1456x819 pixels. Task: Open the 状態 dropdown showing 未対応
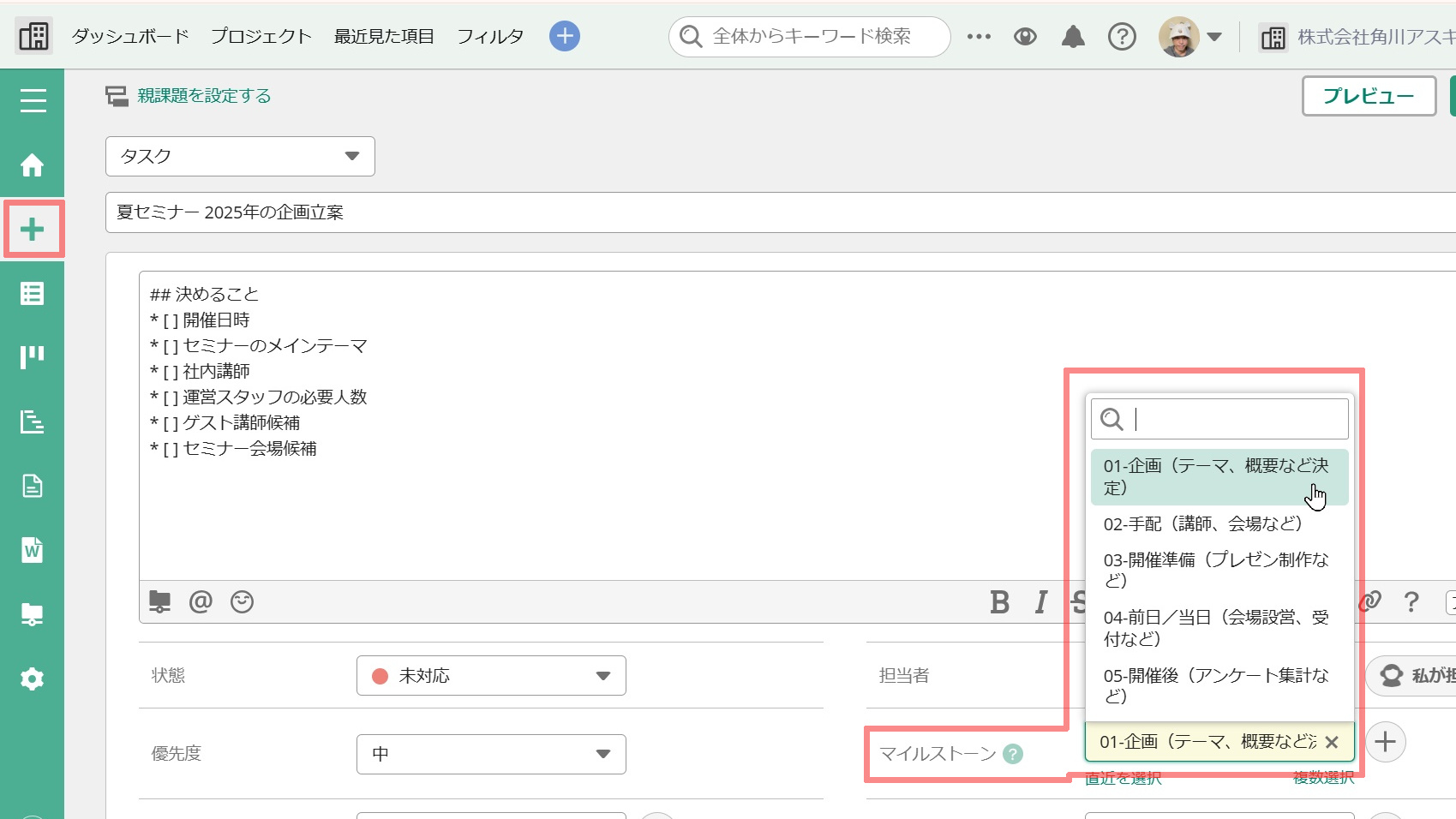491,676
